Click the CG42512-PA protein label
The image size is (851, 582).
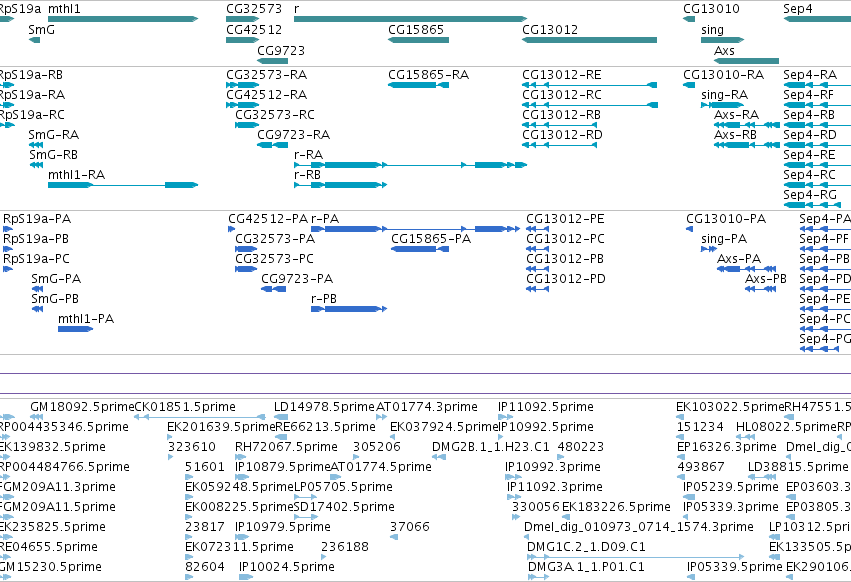(268, 219)
